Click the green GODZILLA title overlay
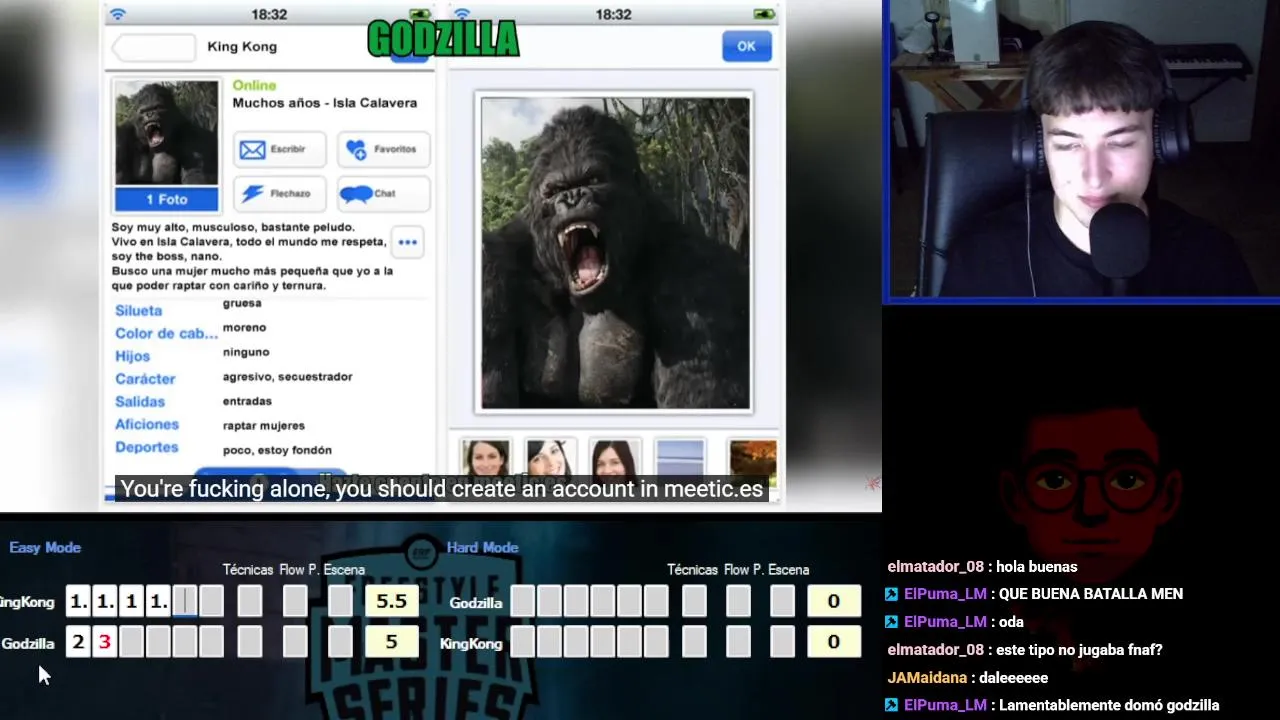The height and width of the screenshot is (720, 1280). pyautogui.click(x=443, y=39)
